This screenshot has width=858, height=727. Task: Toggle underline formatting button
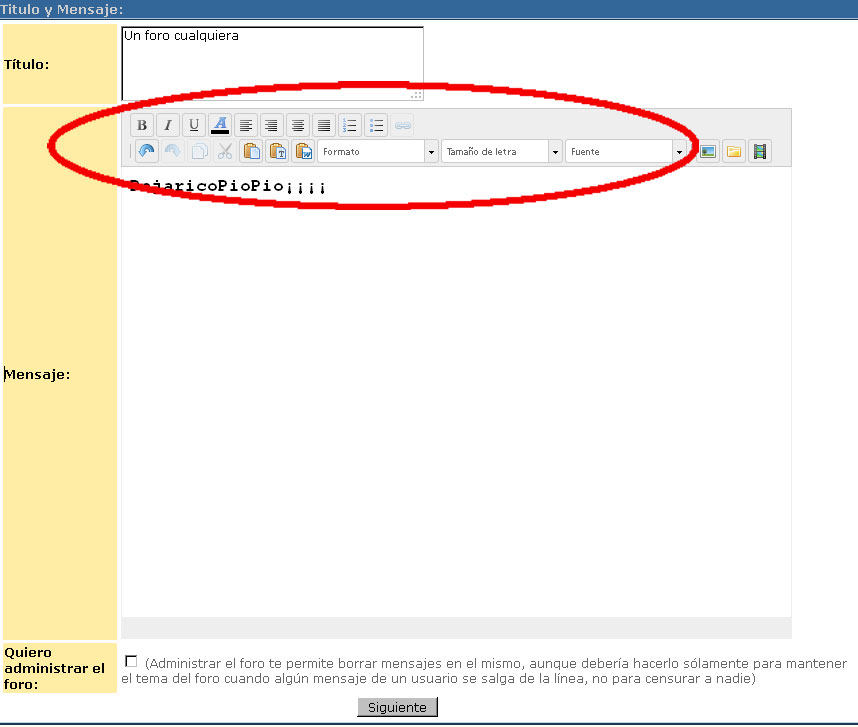[x=194, y=125]
